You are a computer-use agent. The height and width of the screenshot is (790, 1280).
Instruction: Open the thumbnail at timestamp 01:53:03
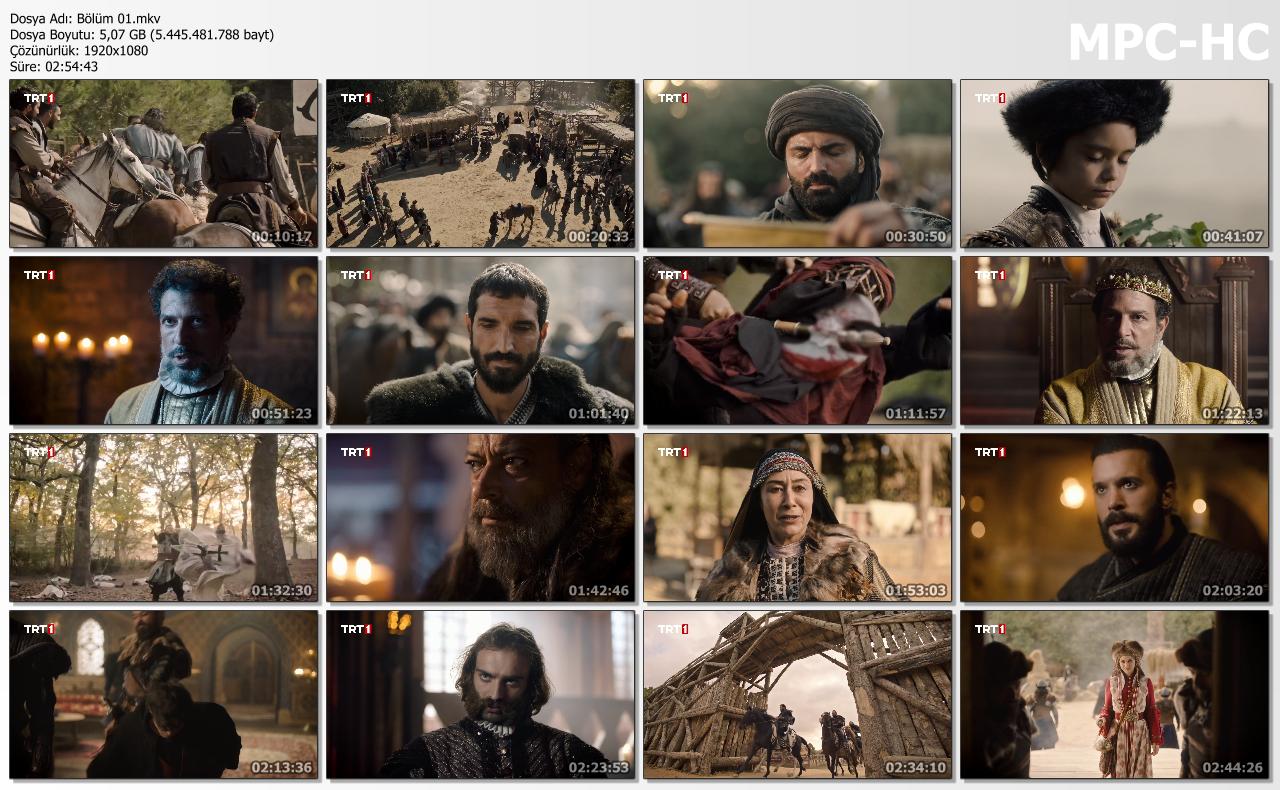click(x=798, y=518)
